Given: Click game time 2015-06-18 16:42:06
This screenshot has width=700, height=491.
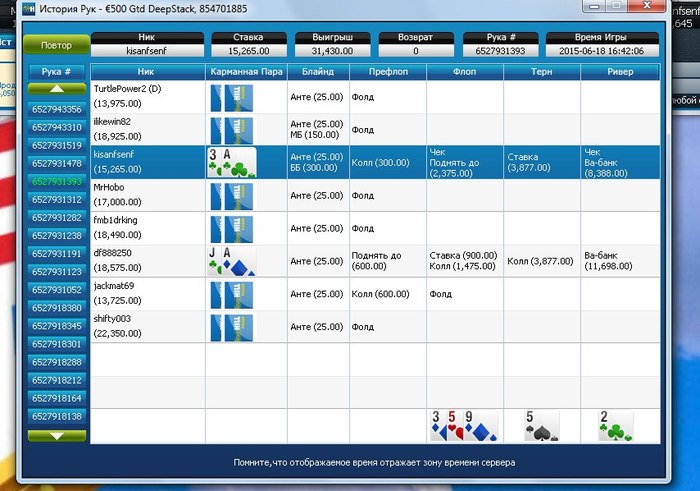Looking at the screenshot, I should click(602, 51).
